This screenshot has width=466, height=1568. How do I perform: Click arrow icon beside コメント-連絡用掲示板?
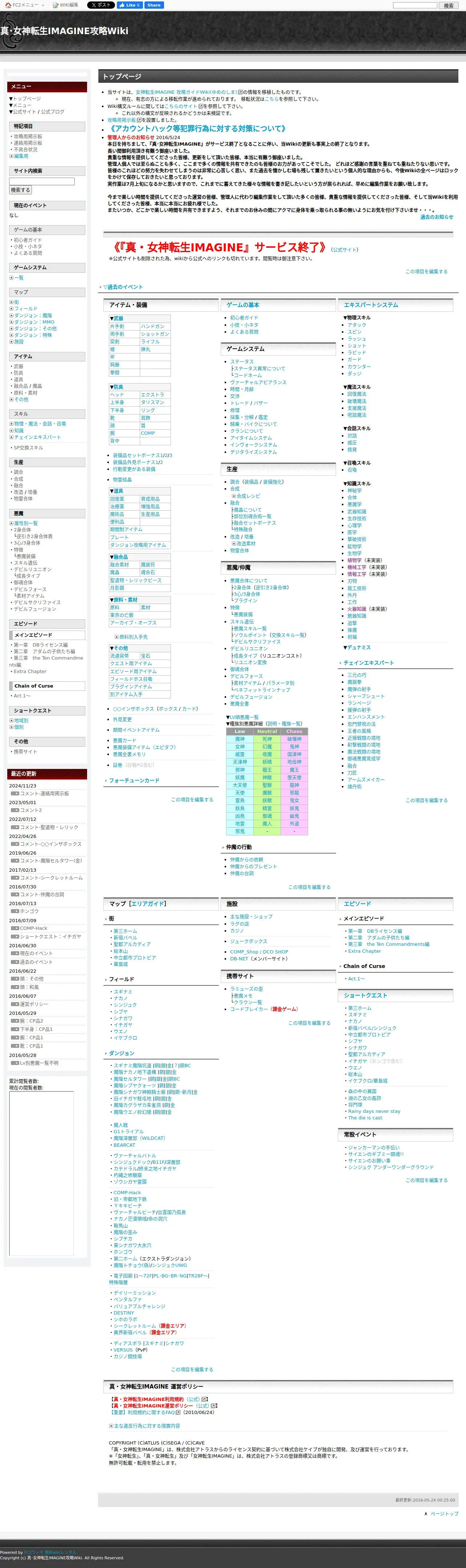pos(15,794)
